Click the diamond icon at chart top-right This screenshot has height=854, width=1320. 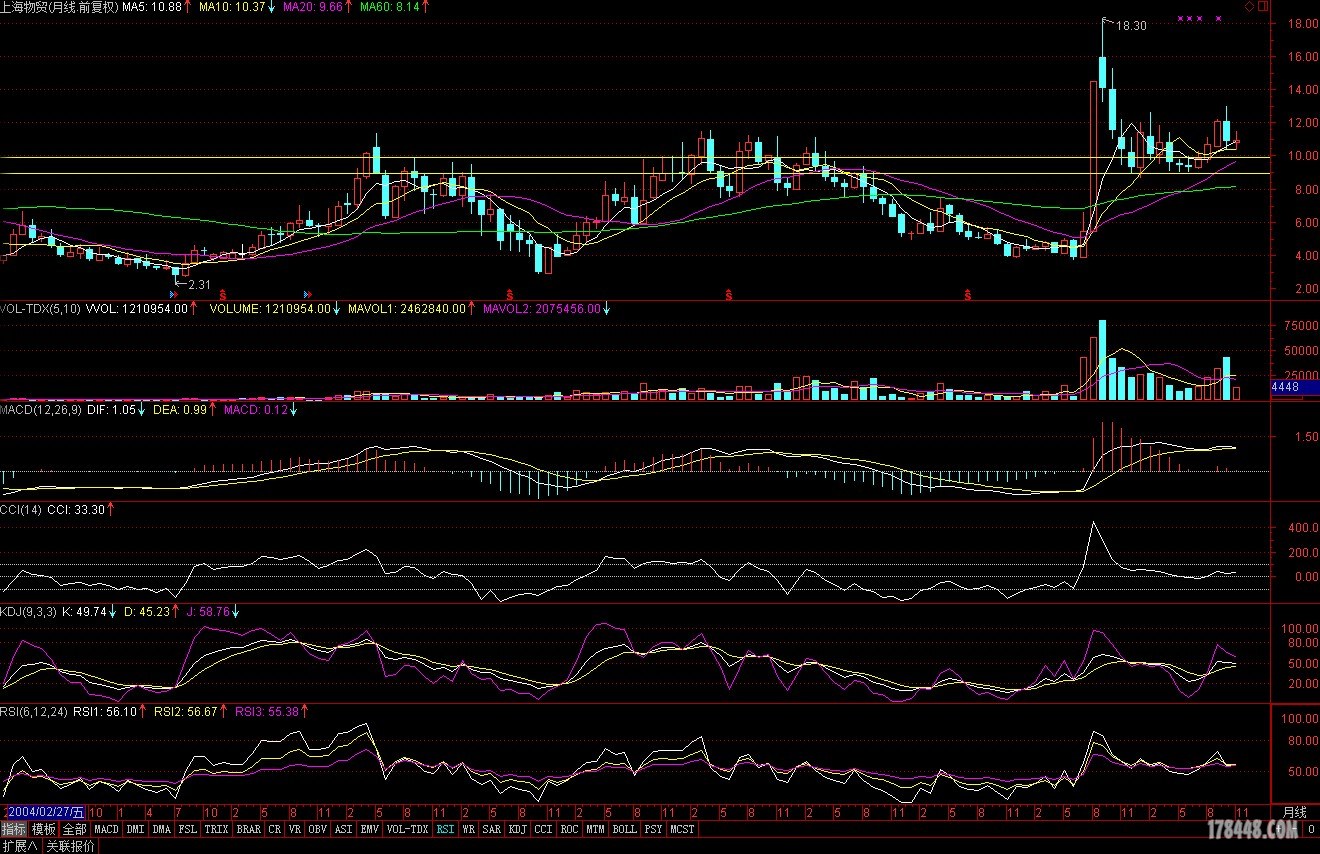click(x=1249, y=6)
